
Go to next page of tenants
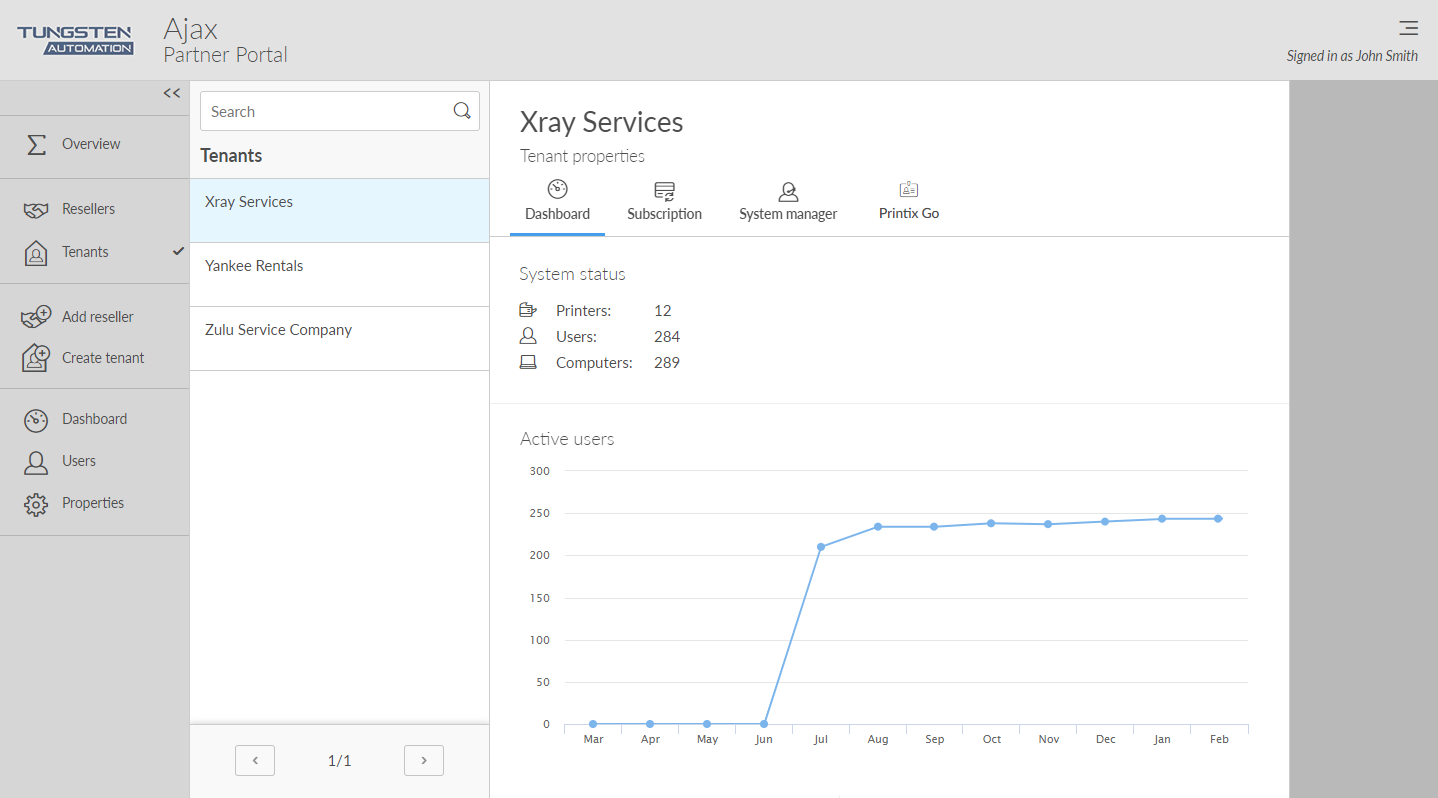click(424, 761)
